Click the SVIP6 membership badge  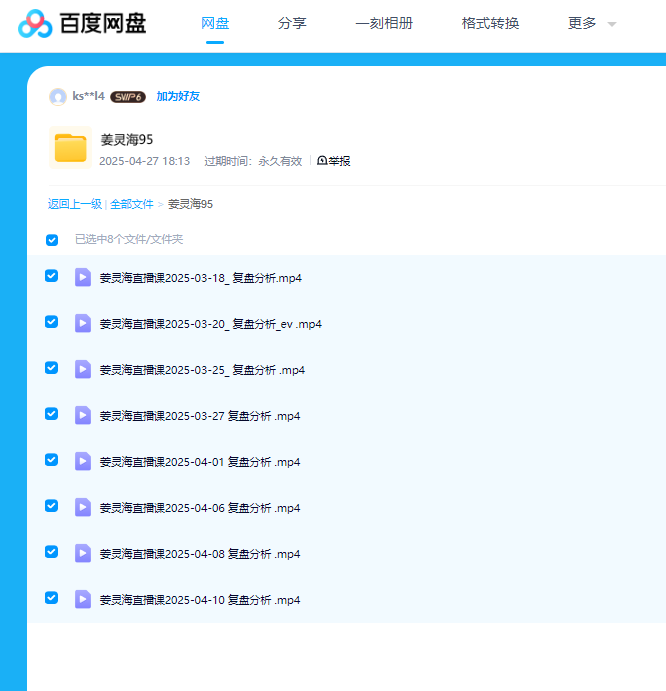(x=128, y=97)
